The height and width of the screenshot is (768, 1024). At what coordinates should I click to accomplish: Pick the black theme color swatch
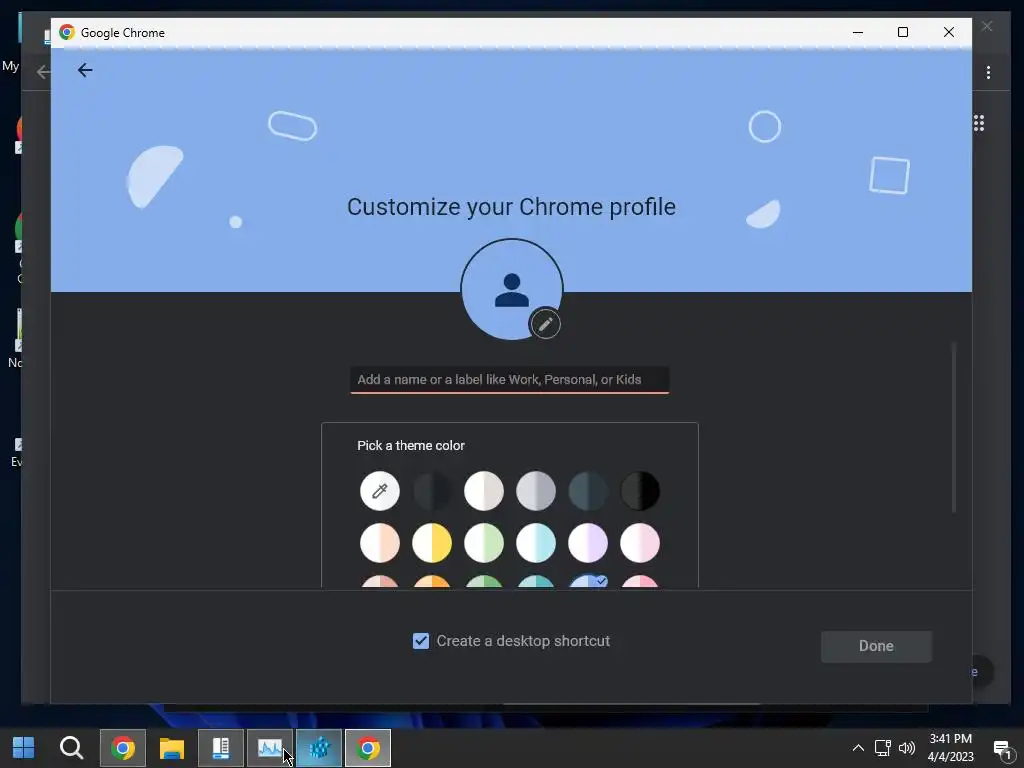[x=640, y=490]
